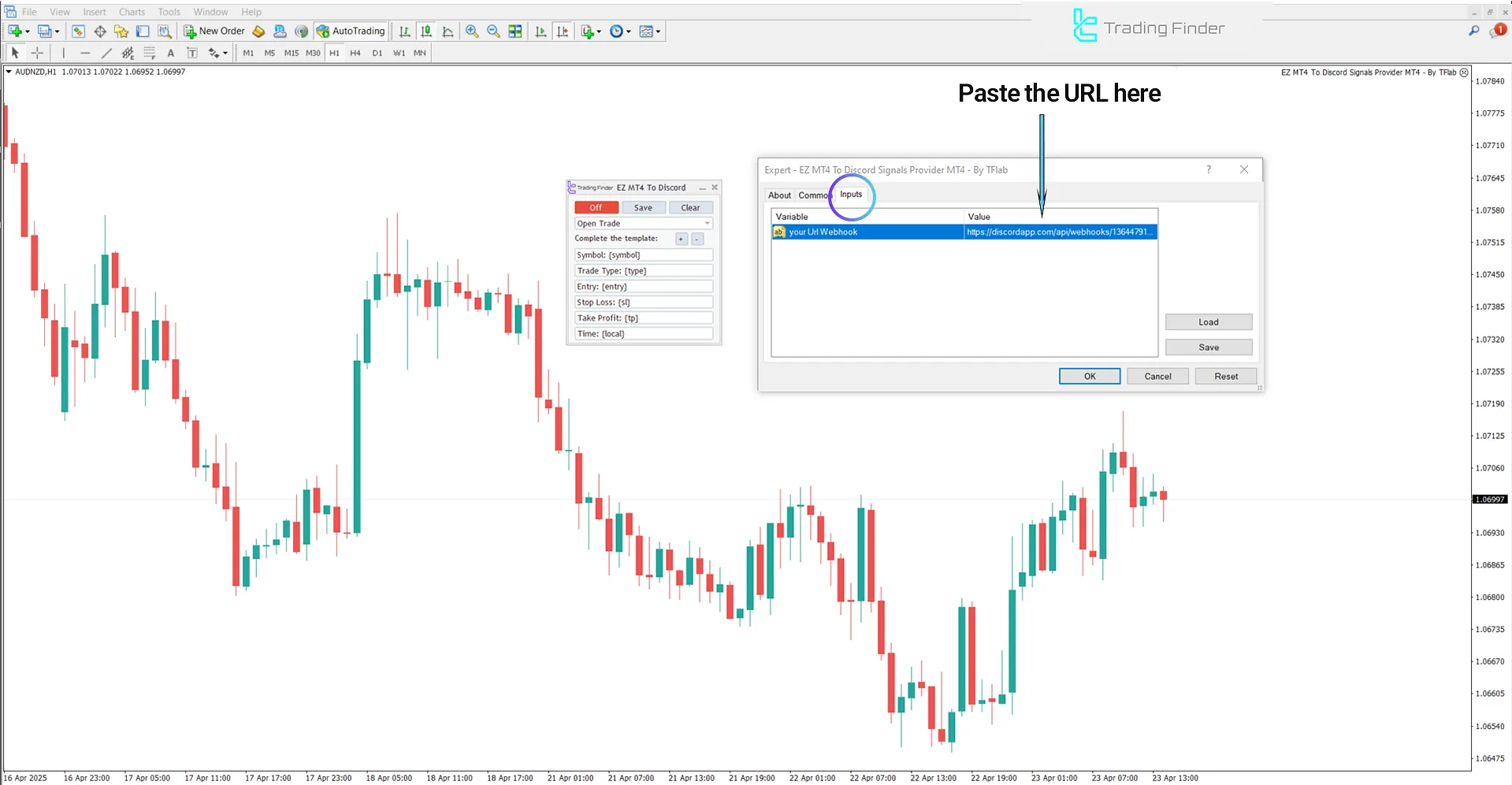The image size is (1512, 785).
Task: Switch chart to candlestick mode
Action: point(426,32)
